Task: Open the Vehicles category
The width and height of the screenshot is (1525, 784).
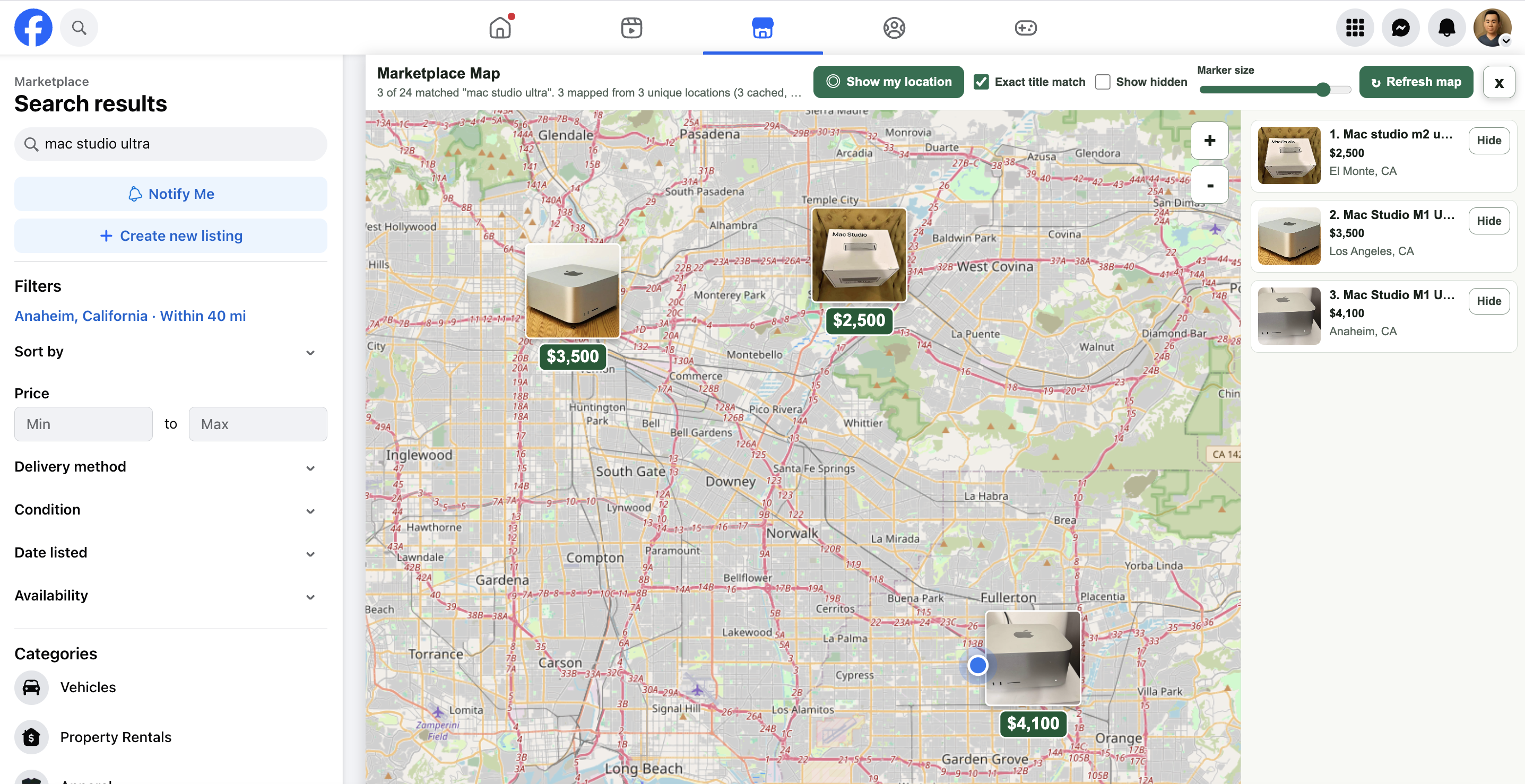Action: [x=170, y=687]
